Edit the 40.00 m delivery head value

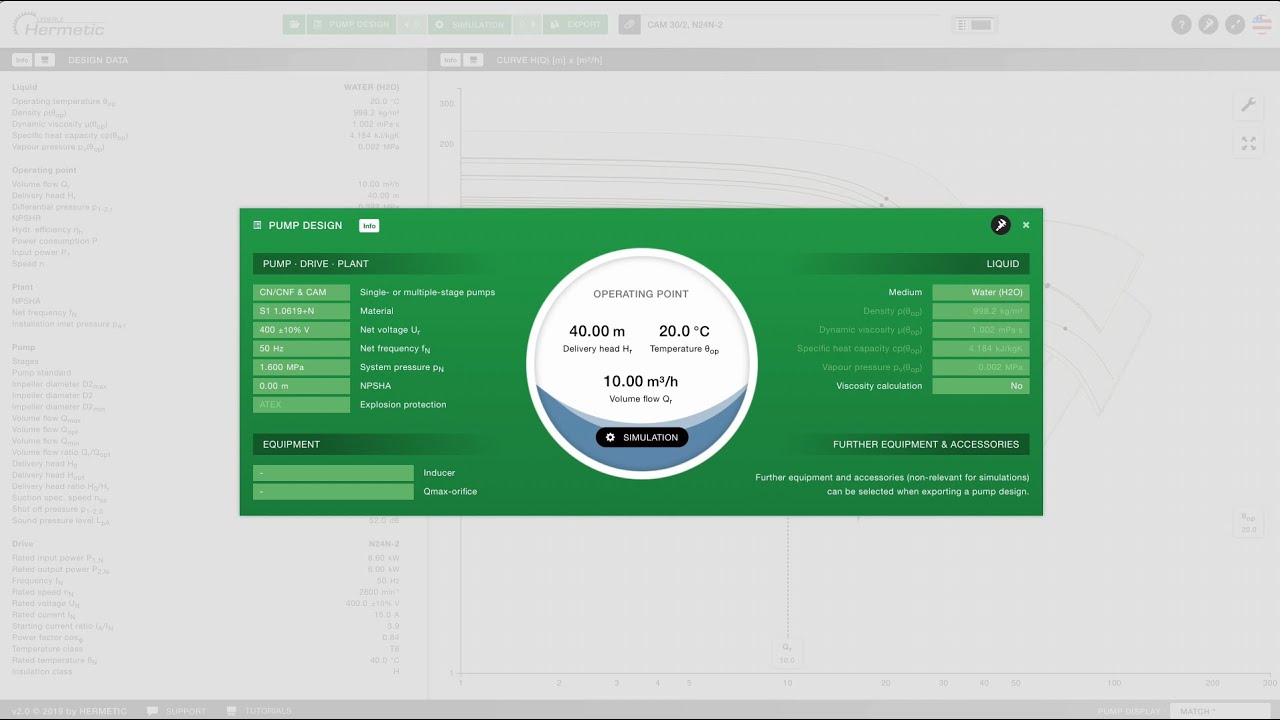[597, 331]
